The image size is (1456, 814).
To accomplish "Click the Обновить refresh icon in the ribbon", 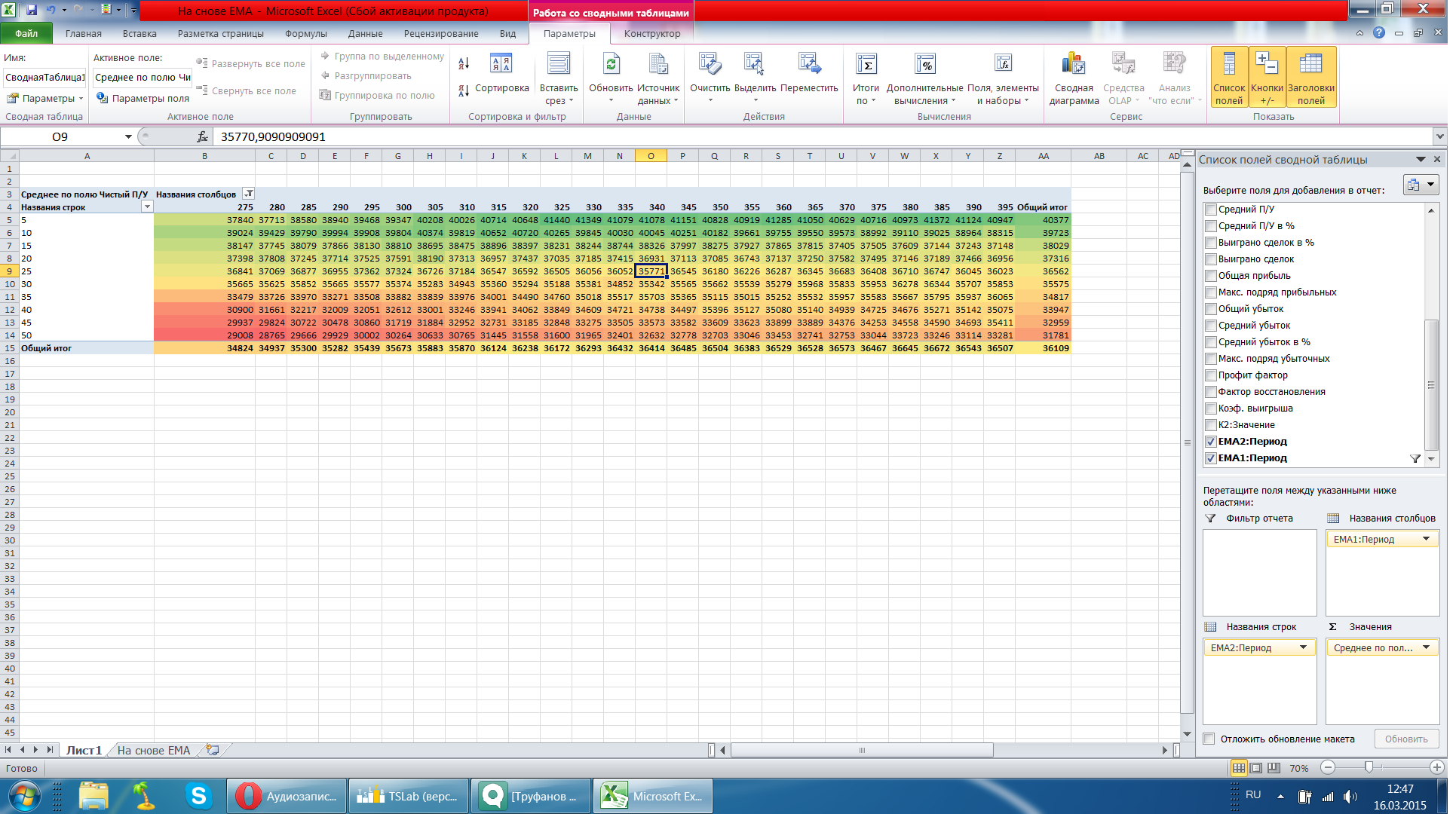I will 610,66.
